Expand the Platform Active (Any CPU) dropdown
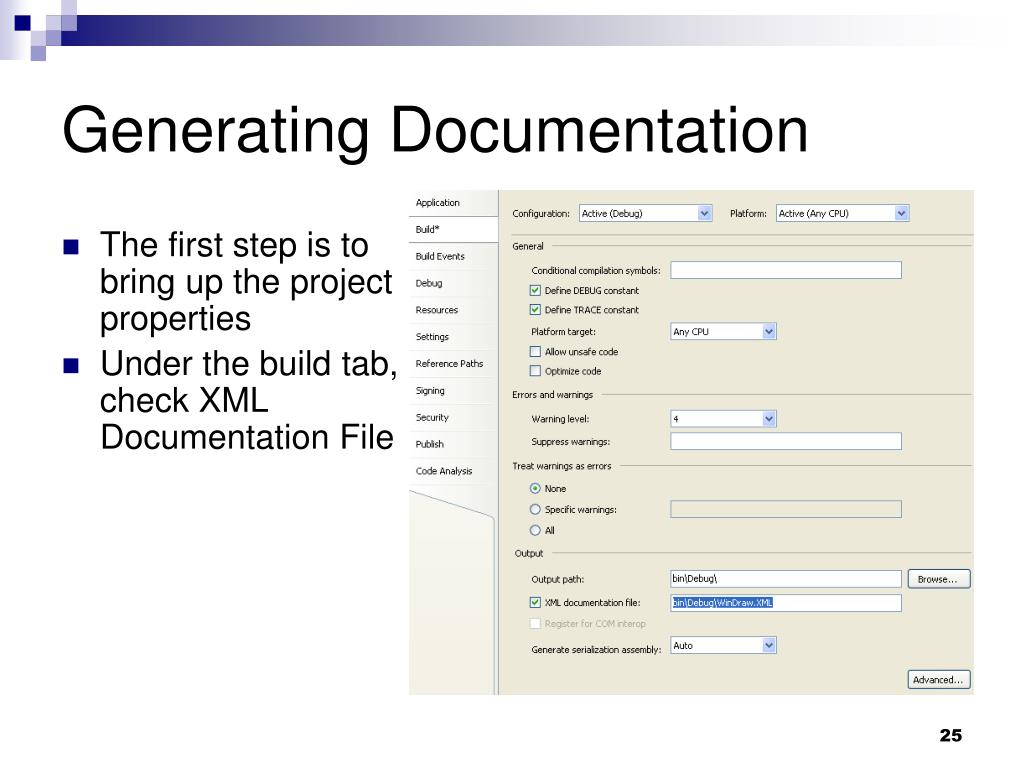This screenshot has height=768, width=1024. pyautogui.click(x=842, y=214)
